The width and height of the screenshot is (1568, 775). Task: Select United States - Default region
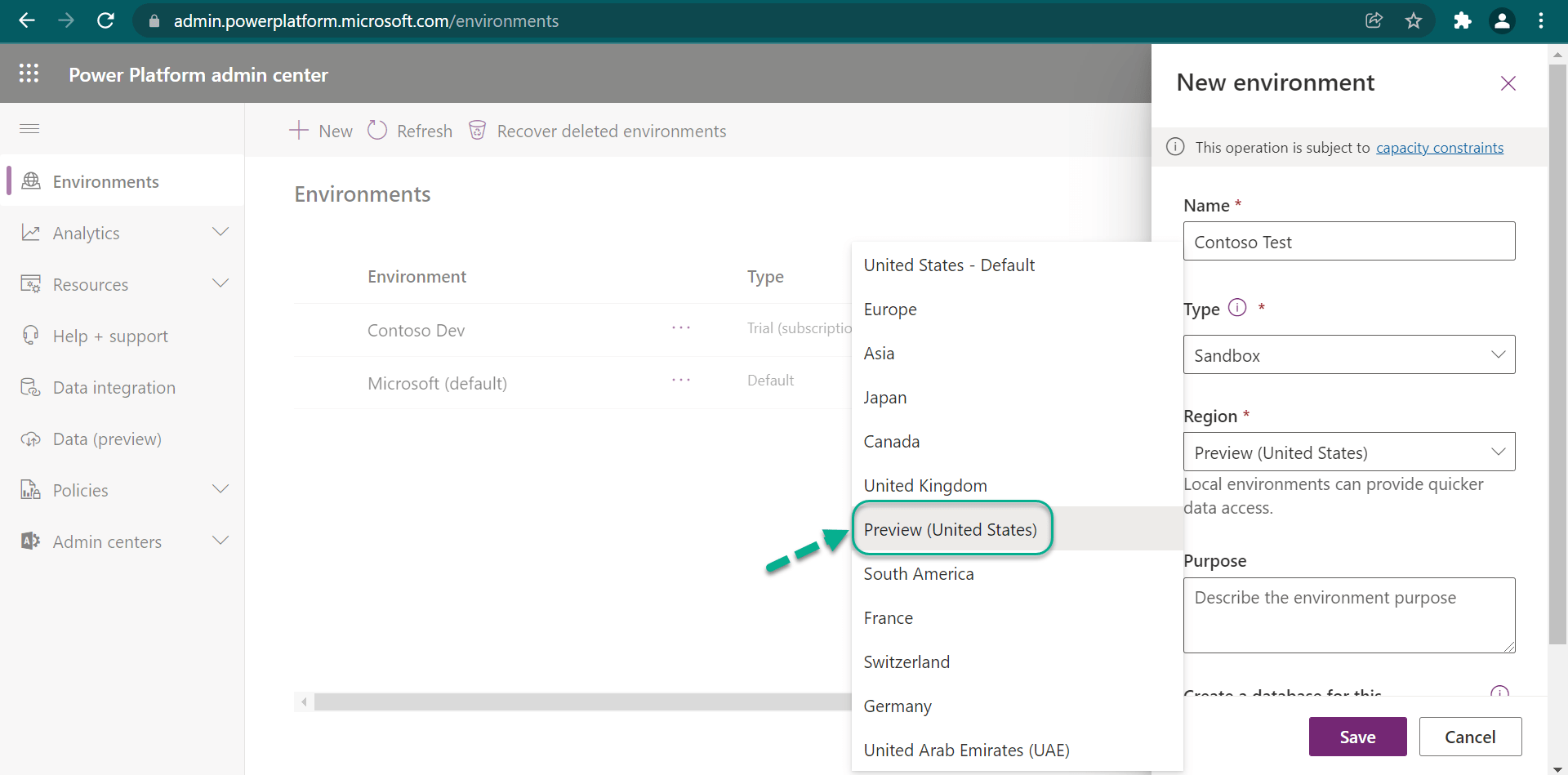click(1017, 265)
